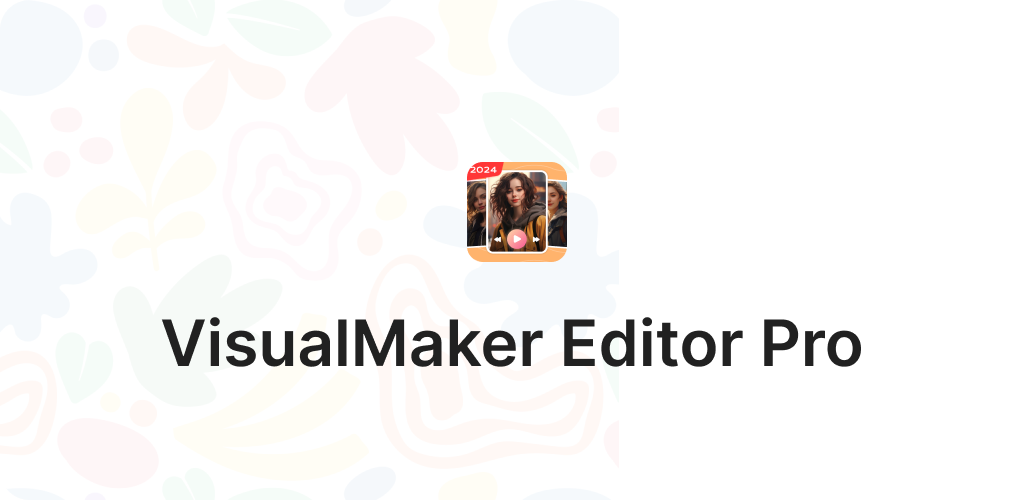1024x500 pixels.
Task: Click the word Editor in the title
Action: click(652, 345)
